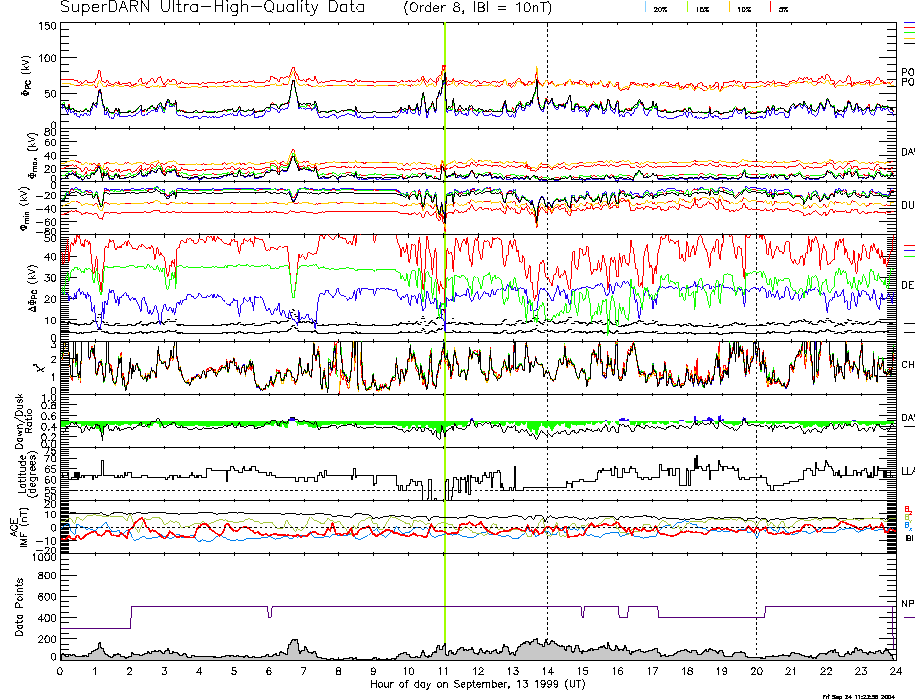Click hour tick label '4' on time axis
The width and height of the screenshot is (915, 700).
click(x=199, y=671)
